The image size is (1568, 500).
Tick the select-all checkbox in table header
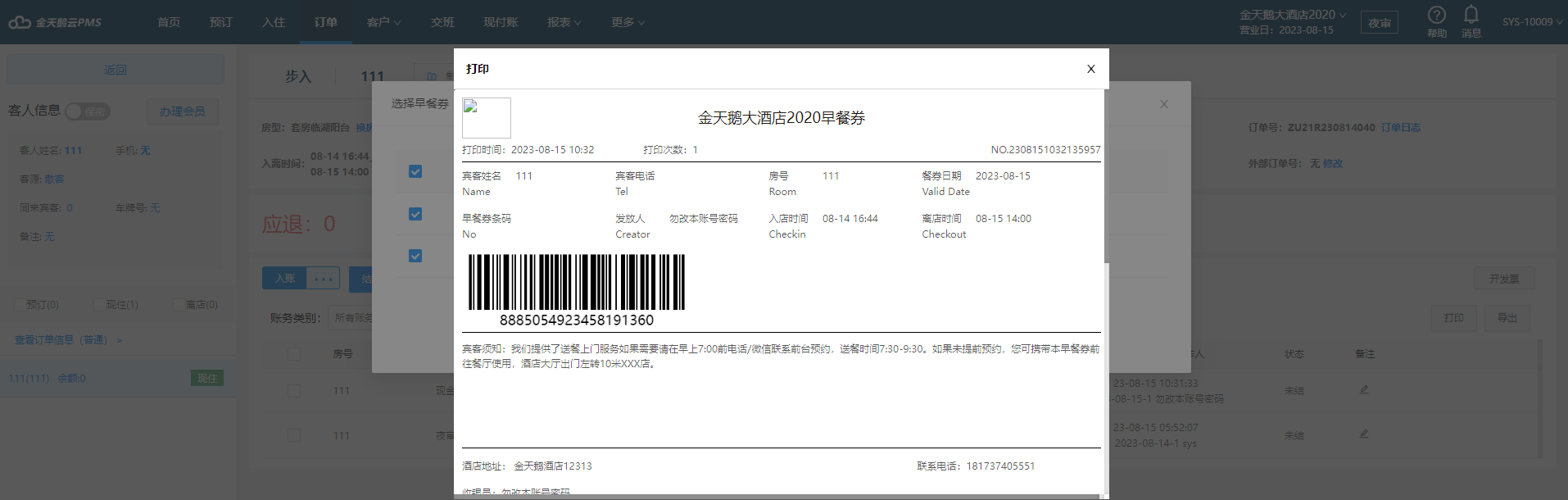tap(294, 354)
